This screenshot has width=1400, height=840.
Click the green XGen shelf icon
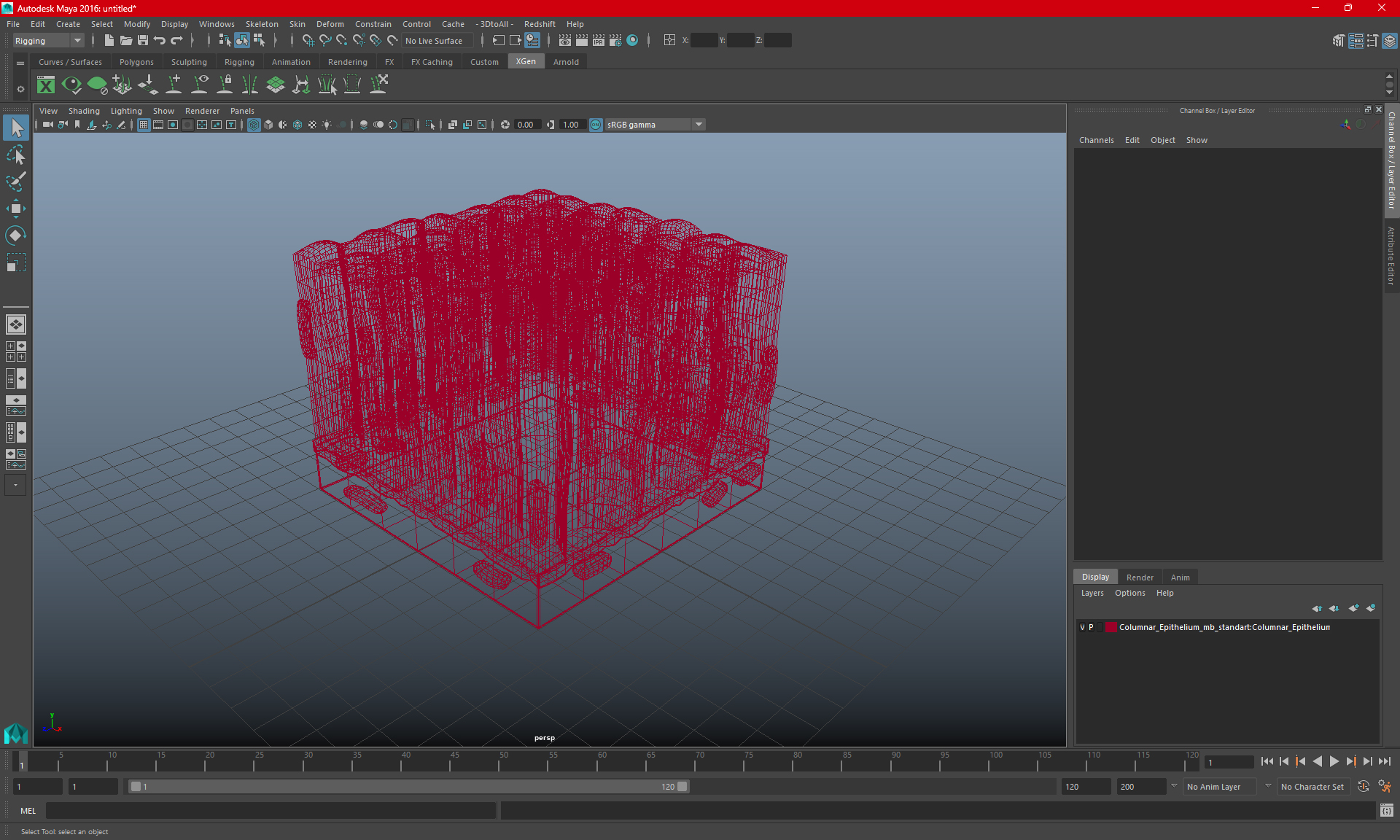(46, 85)
